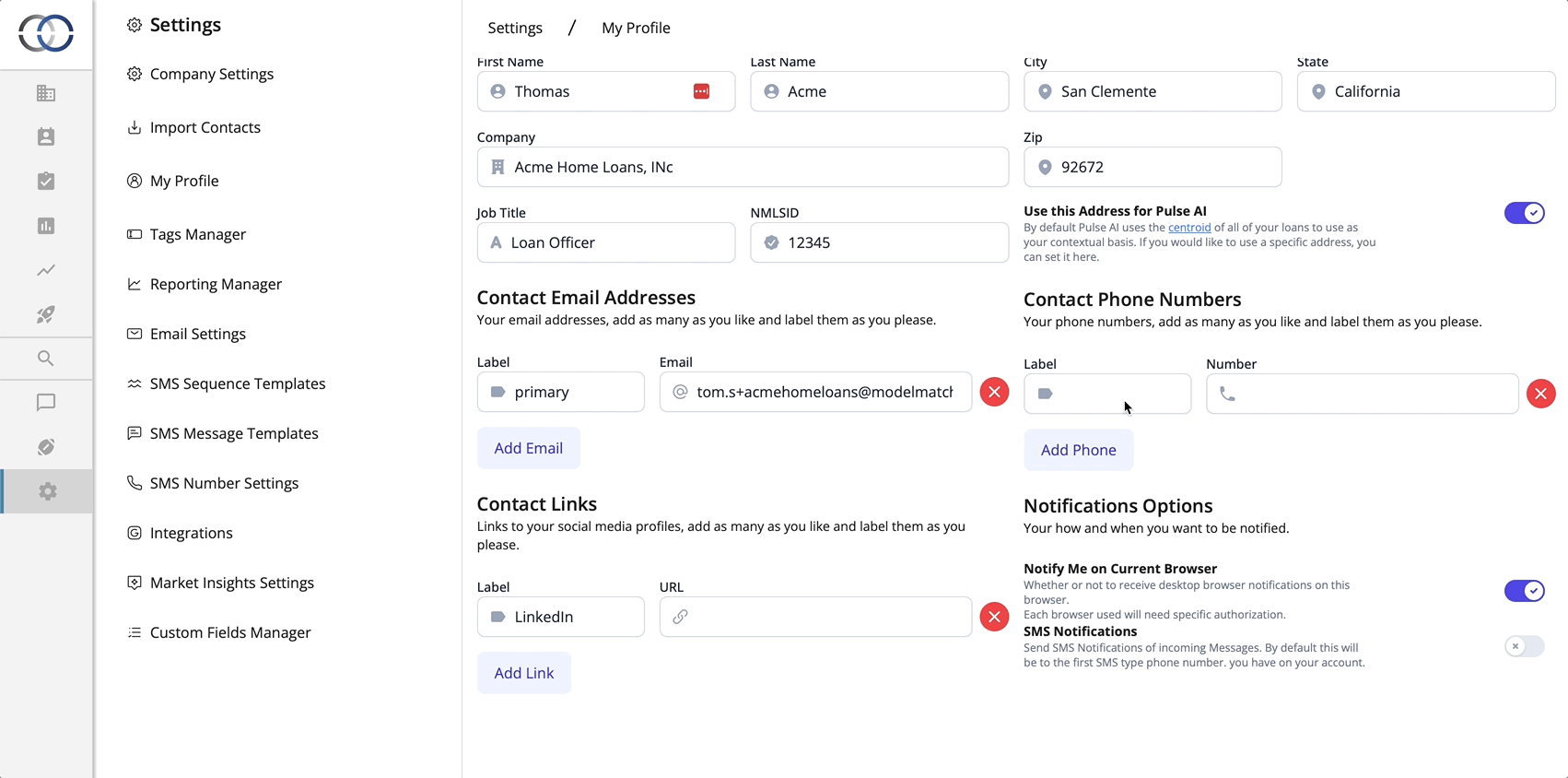Image resolution: width=1568 pixels, height=778 pixels.
Task: Remove the primary email address entry
Action: click(x=994, y=392)
